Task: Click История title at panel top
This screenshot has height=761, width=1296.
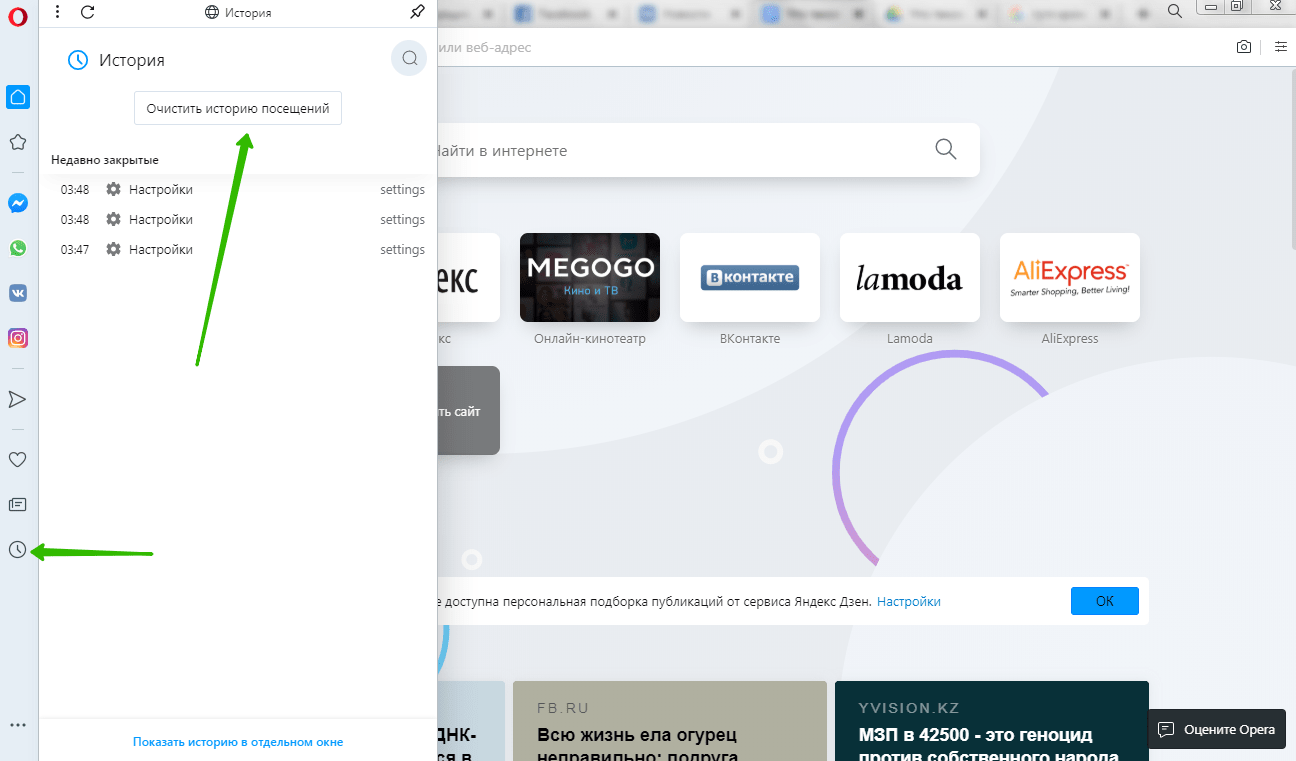Action: pyautogui.click(x=237, y=13)
